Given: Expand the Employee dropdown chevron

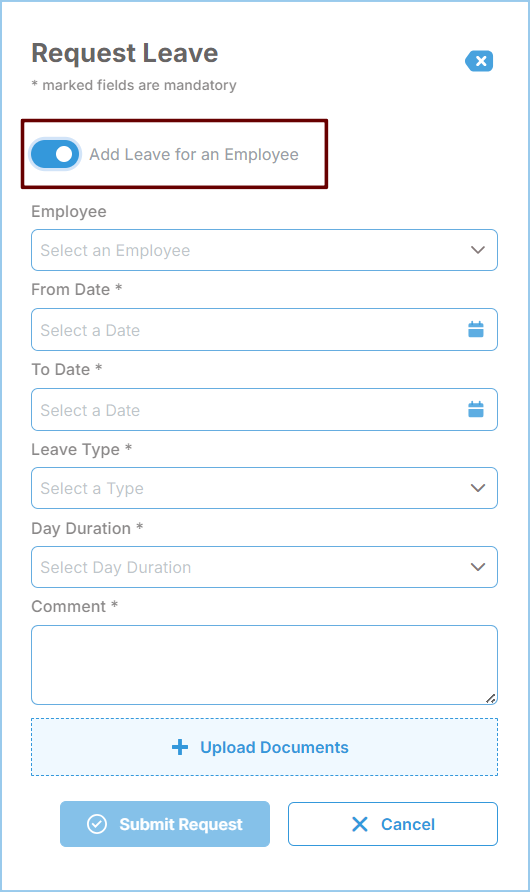Looking at the screenshot, I should coord(478,250).
